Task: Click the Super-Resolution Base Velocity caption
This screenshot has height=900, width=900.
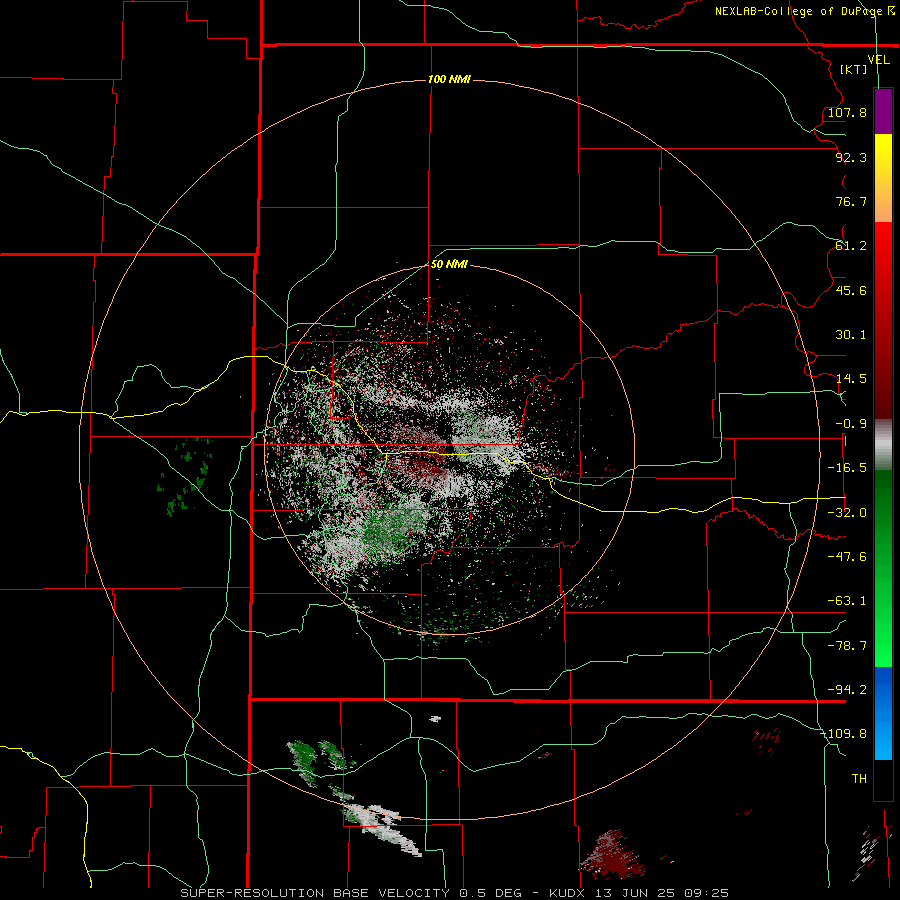Action: [x=454, y=893]
